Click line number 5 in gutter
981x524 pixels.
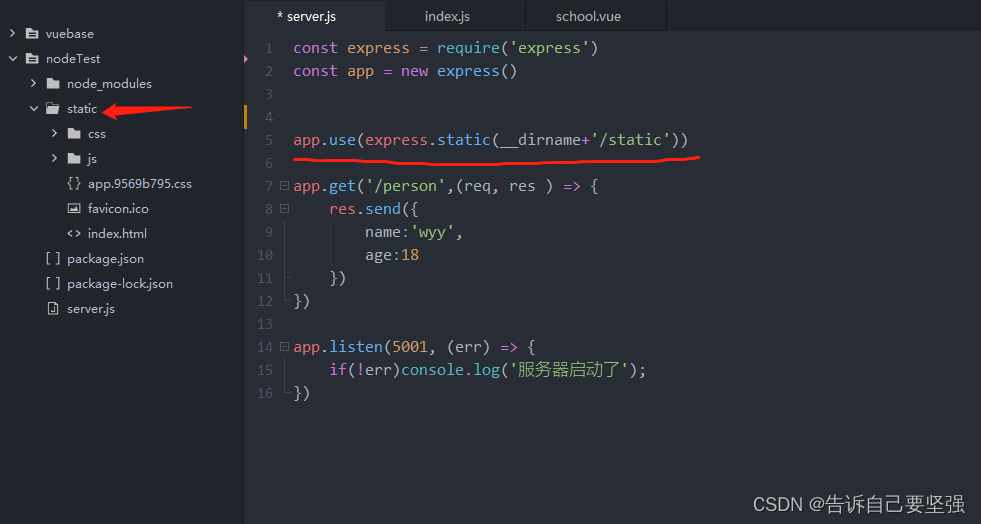click(268, 140)
